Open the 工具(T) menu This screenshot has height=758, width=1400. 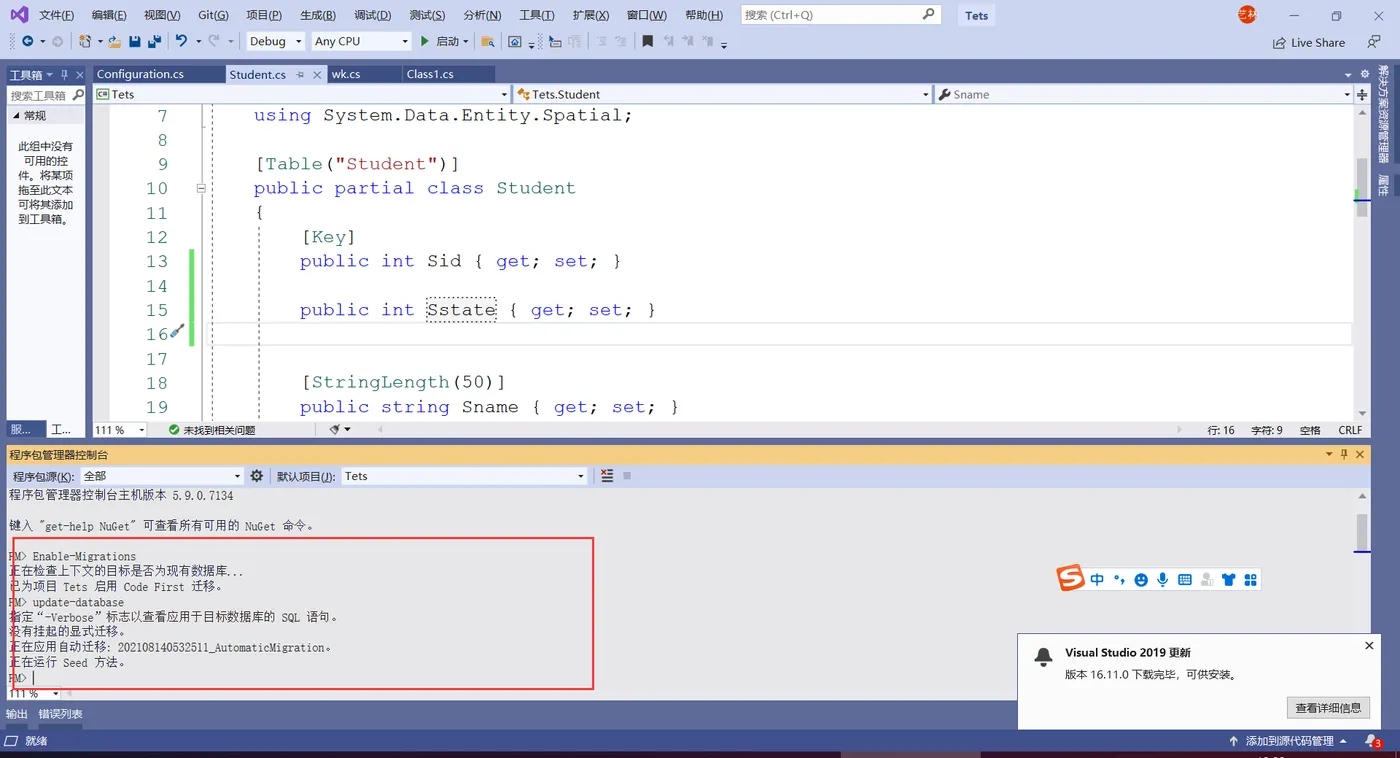[537, 15]
